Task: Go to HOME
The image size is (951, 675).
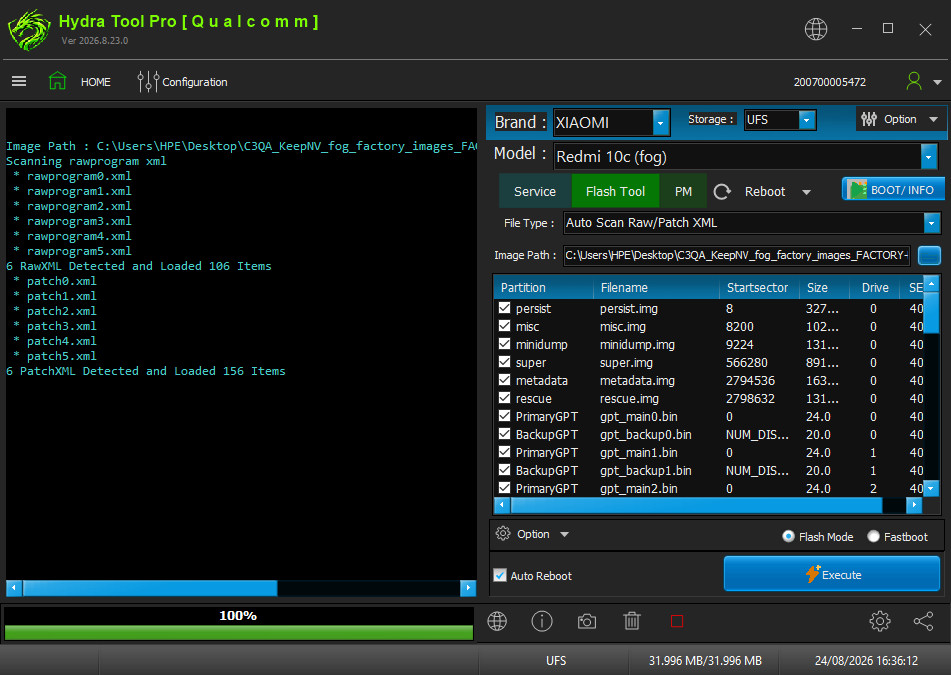Action: (x=96, y=82)
